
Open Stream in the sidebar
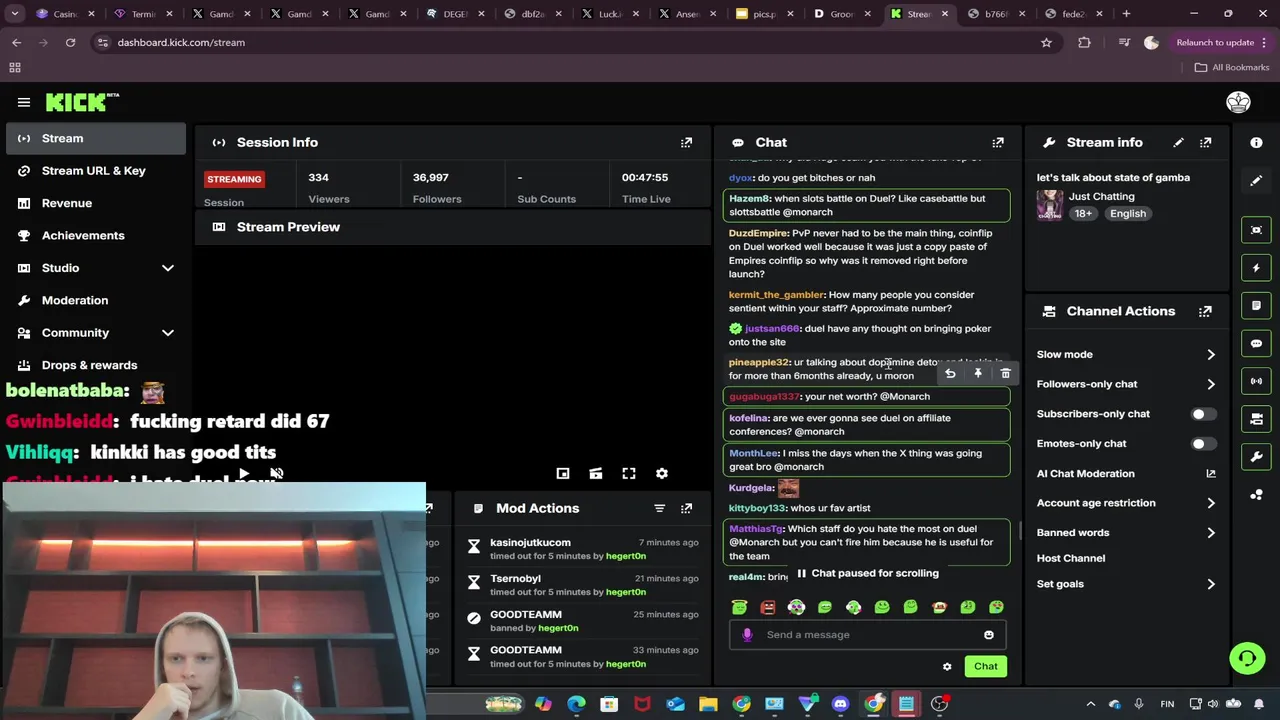pyautogui.click(x=96, y=138)
